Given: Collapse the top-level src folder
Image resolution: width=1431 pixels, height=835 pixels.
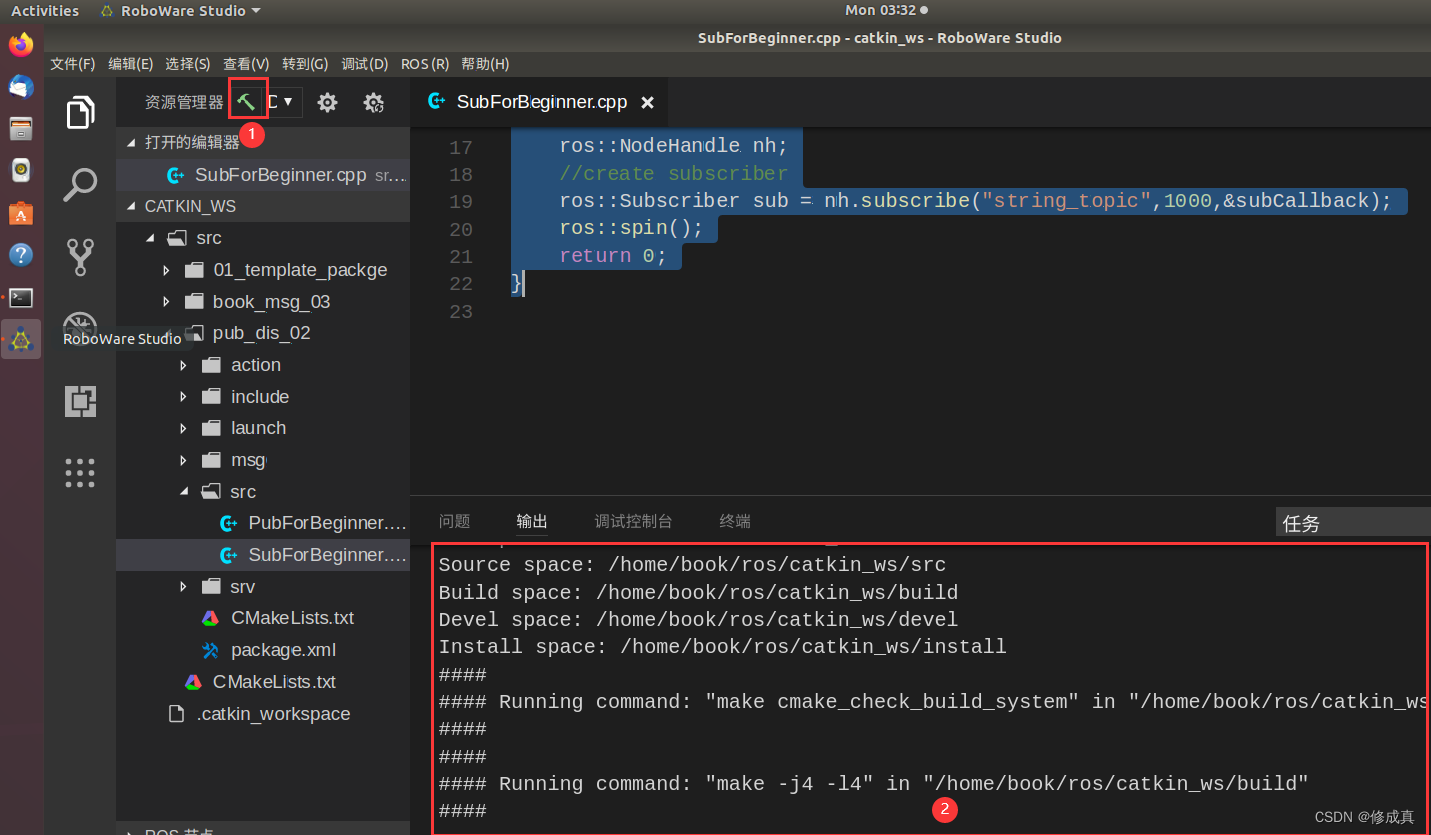Looking at the screenshot, I should pyautogui.click(x=151, y=238).
